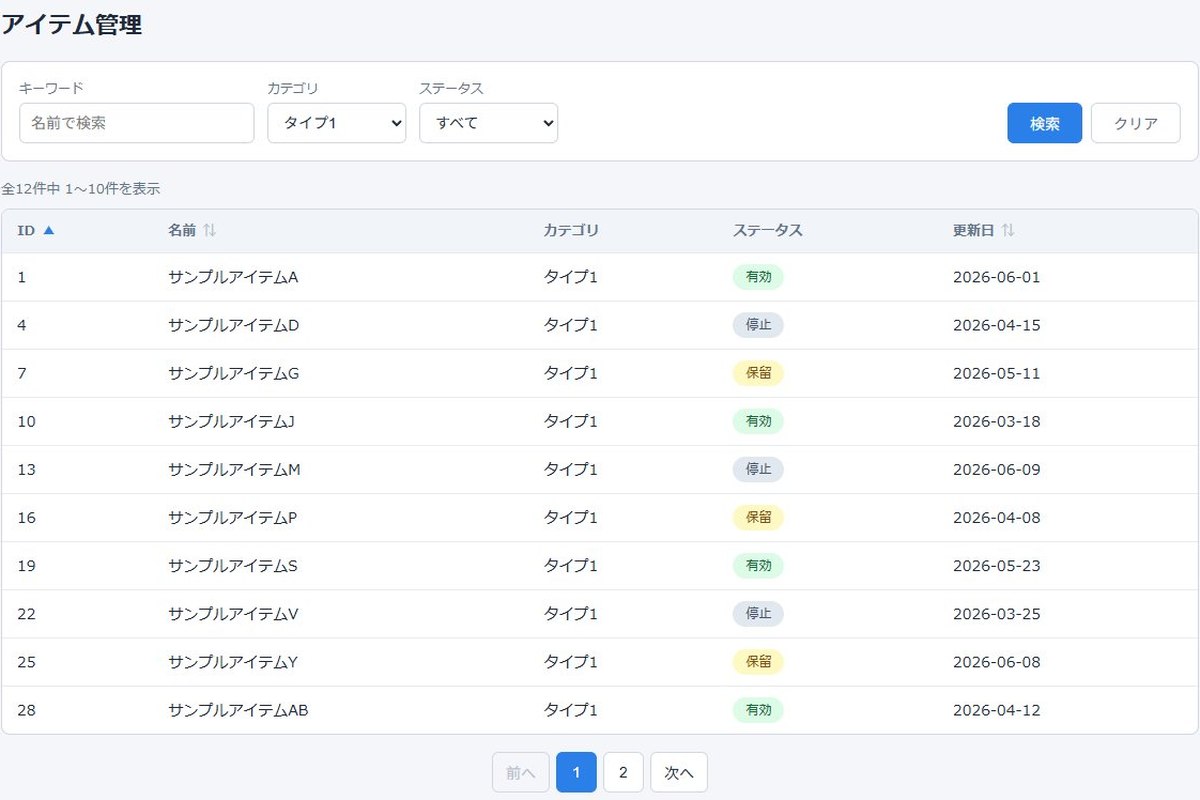1200x800 pixels.
Task: Click the 前へ pagination button
Action: pos(521,772)
